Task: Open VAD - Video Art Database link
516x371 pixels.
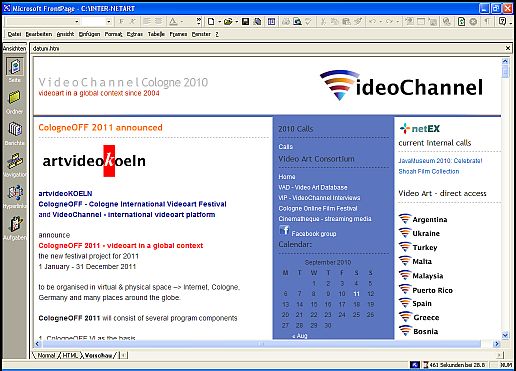Action: (313, 187)
